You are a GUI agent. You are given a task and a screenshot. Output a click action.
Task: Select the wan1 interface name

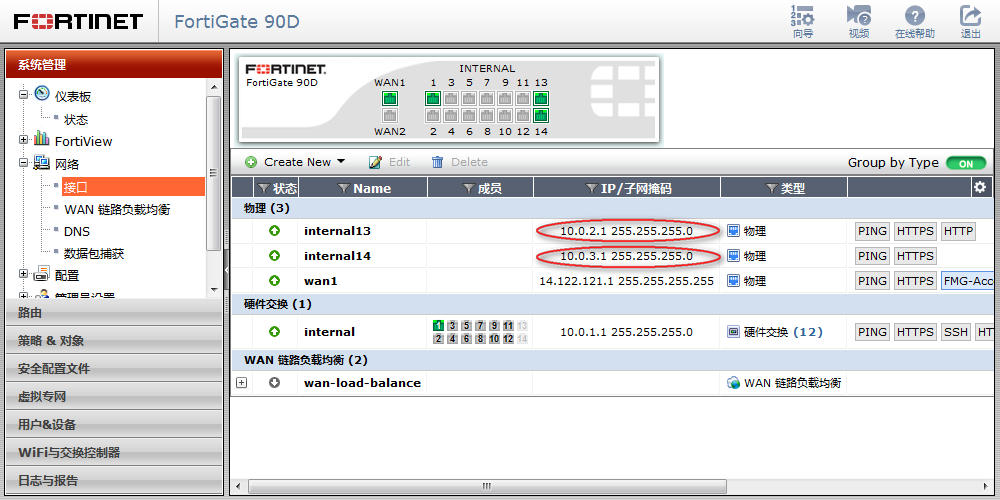coord(321,281)
